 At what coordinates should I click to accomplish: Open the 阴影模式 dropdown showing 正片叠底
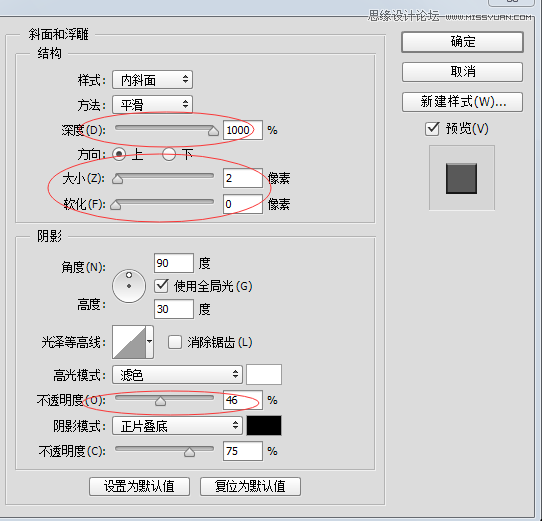point(177,426)
